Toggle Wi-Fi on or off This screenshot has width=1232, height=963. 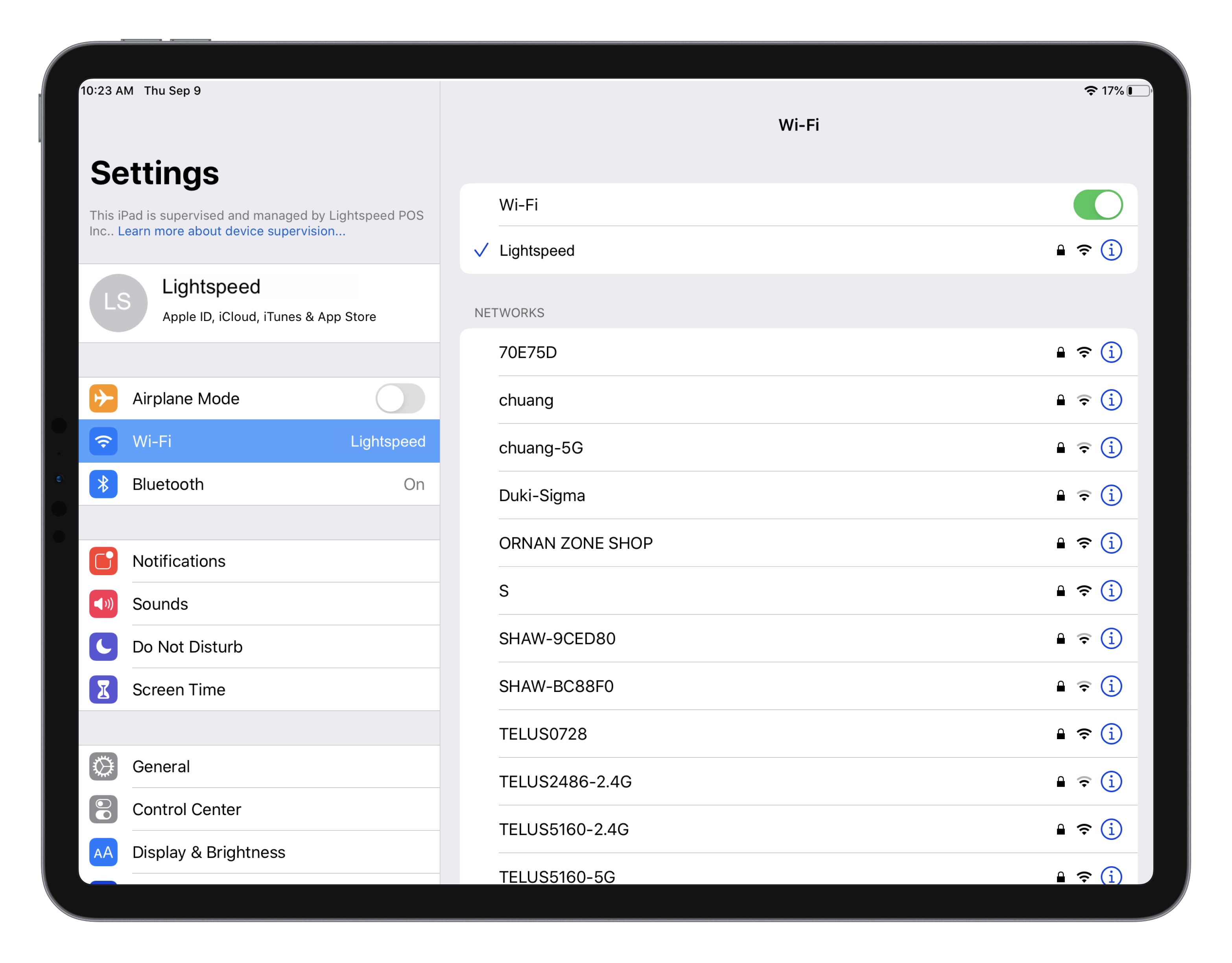point(1098,204)
